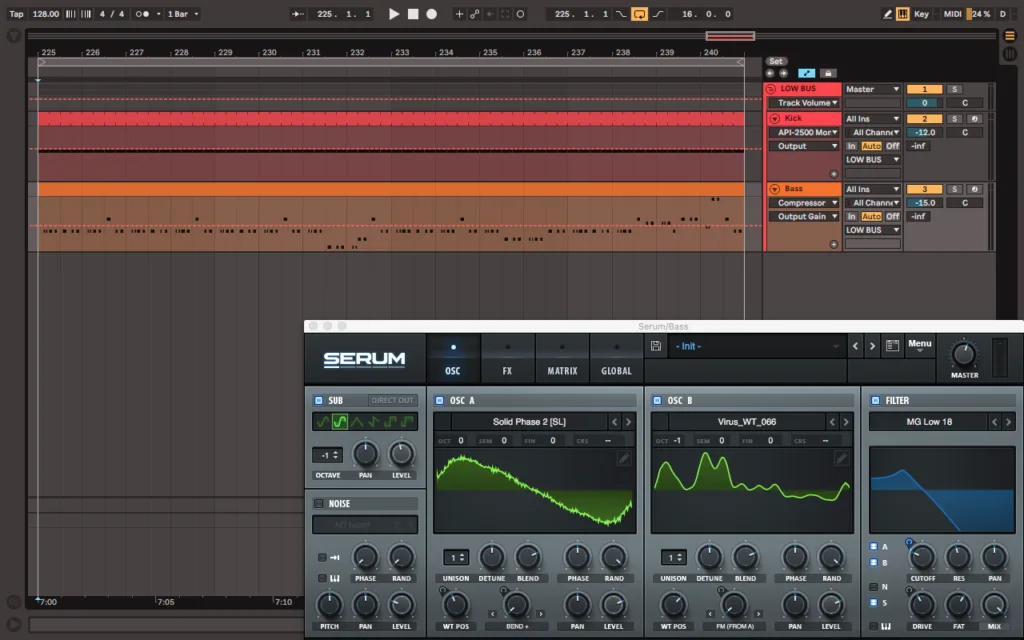This screenshot has width=1024, height=640.
Task: Open the Kick track's API-2500 device dropdown
Action: (804, 133)
